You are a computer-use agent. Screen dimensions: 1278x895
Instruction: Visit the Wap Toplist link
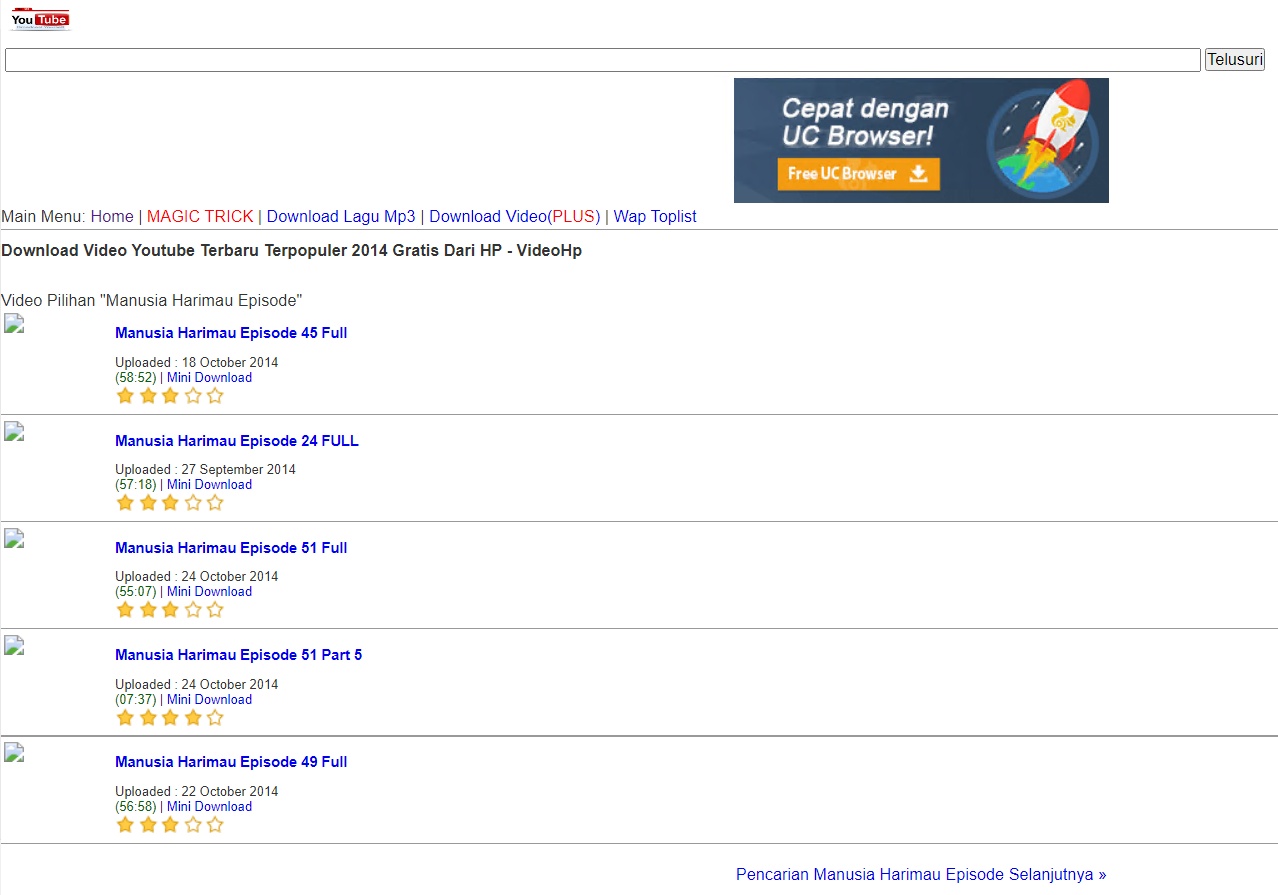point(654,216)
